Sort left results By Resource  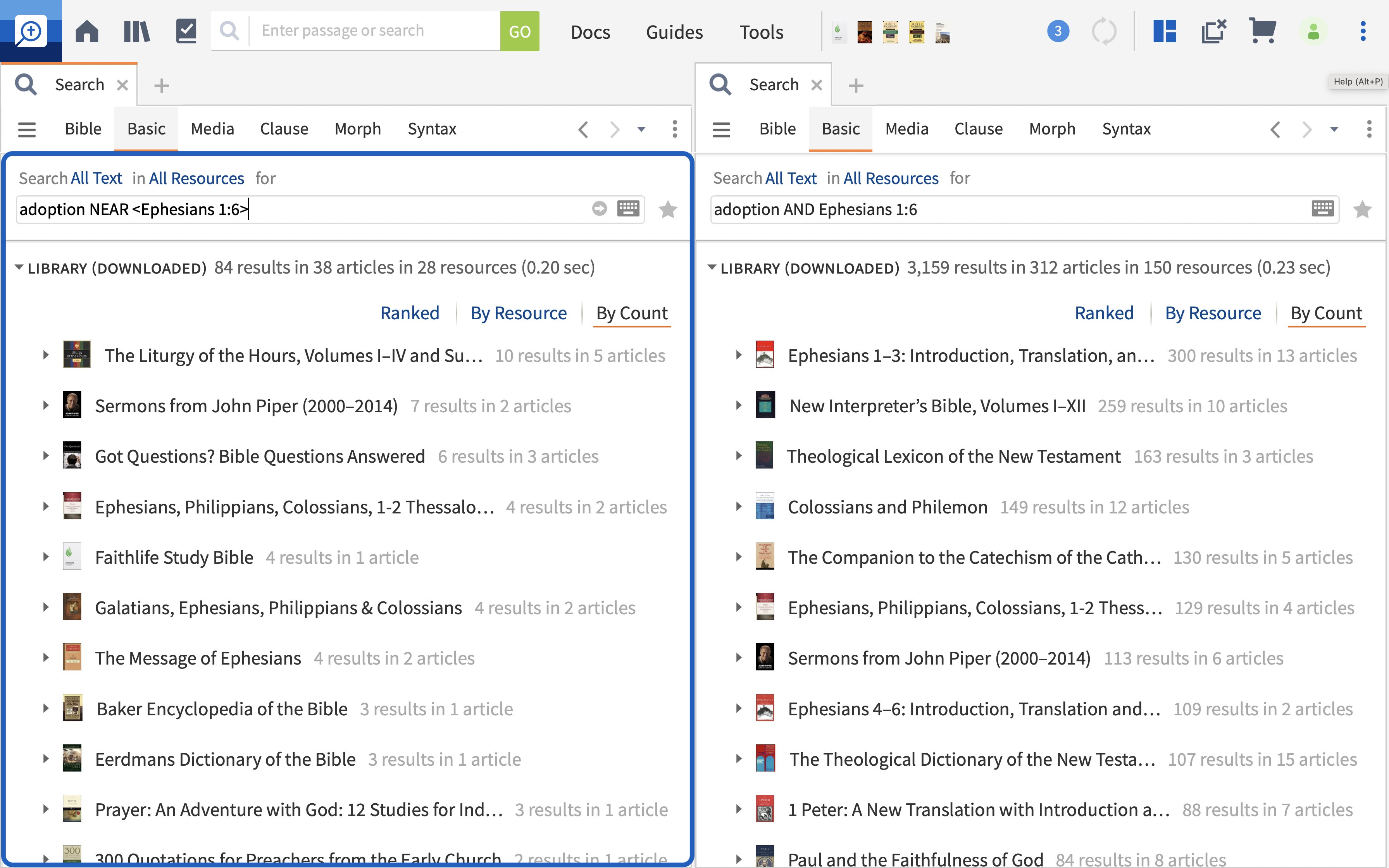click(x=518, y=313)
